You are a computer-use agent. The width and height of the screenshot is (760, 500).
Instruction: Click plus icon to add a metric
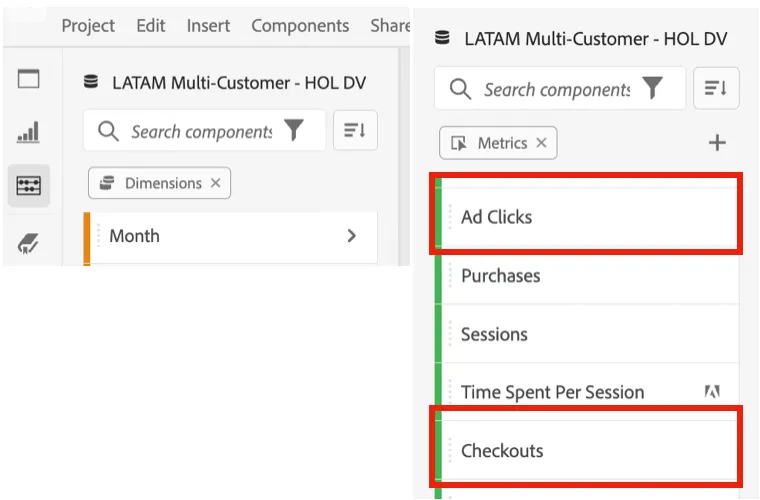click(717, 143)
